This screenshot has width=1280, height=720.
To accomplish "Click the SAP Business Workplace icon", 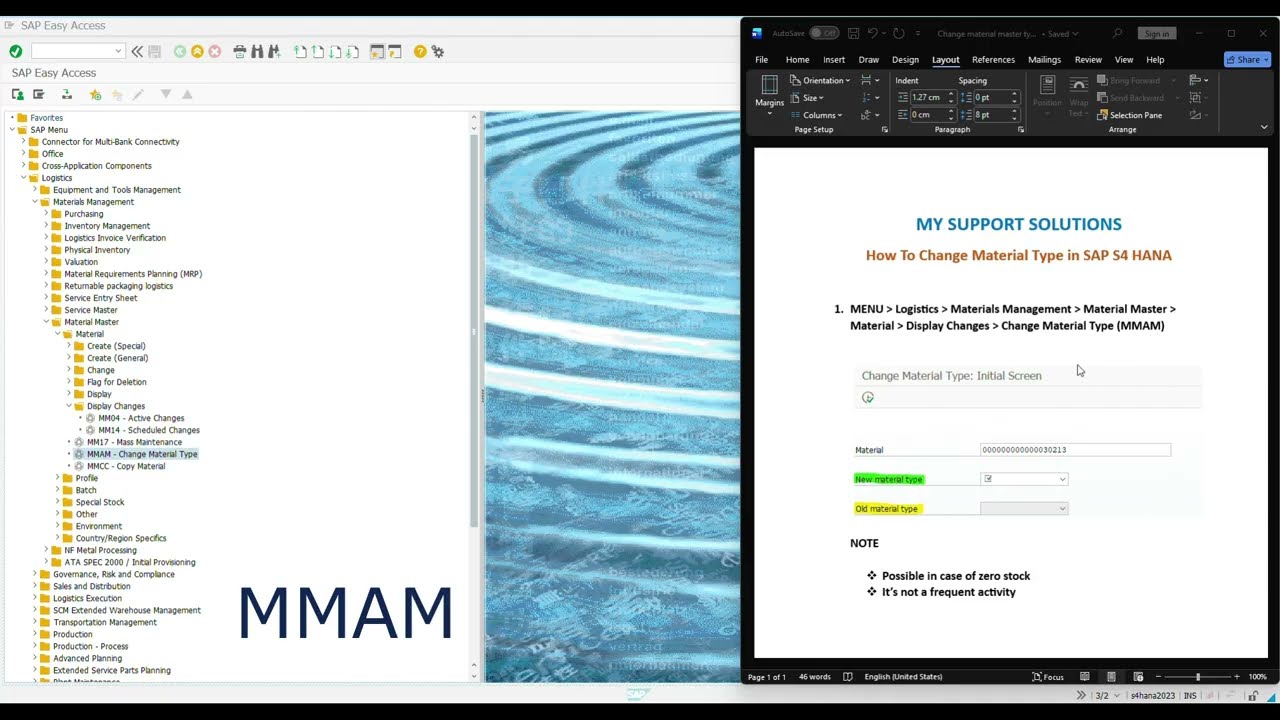I will [x=67, y=95].
